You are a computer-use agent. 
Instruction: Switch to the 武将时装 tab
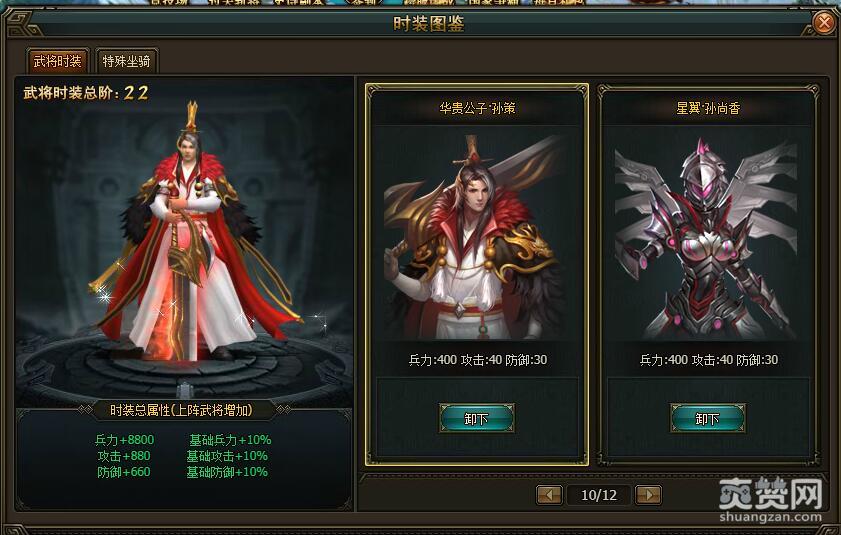pos(57,61)
